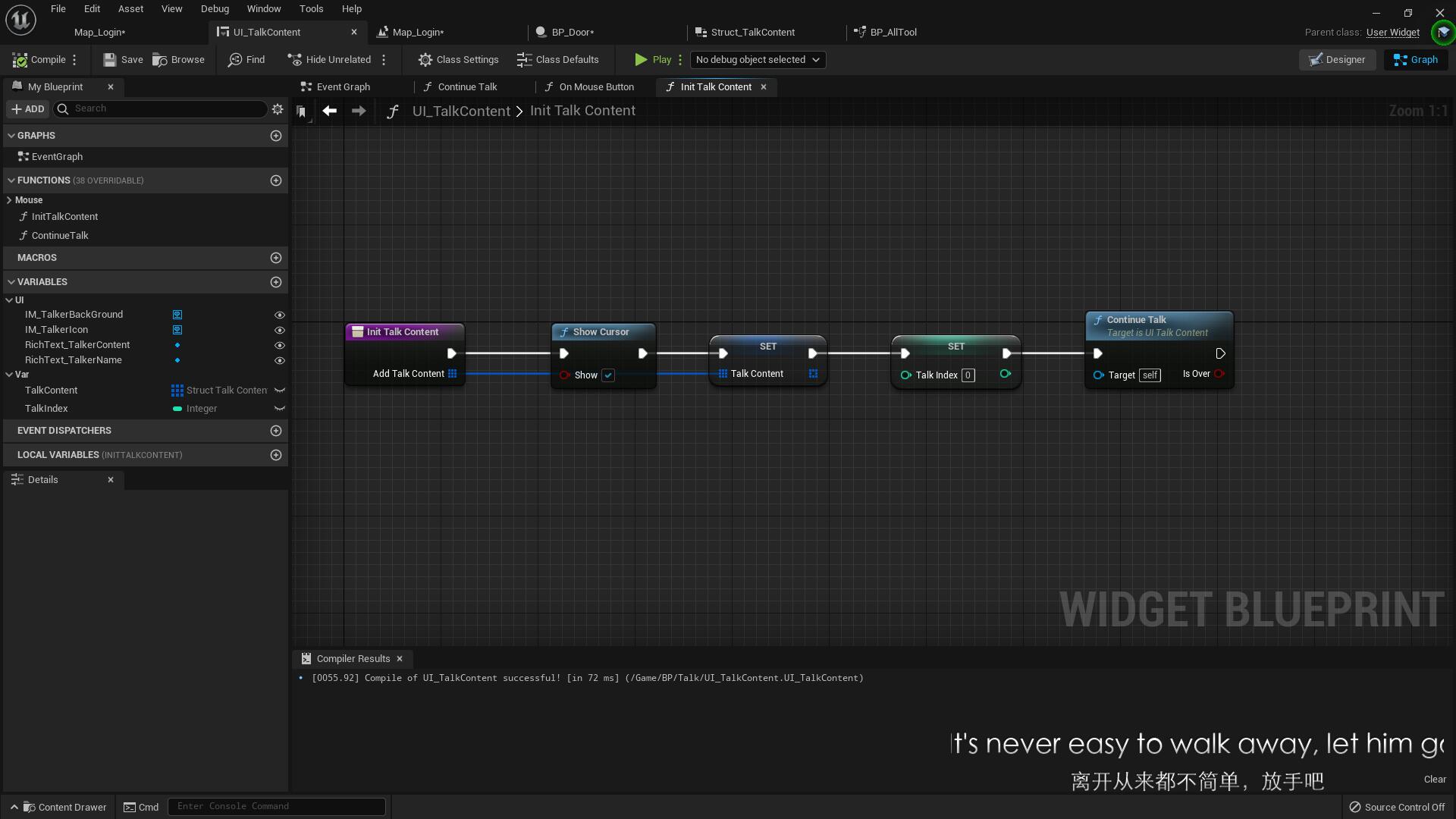Open Class Settings from the toolbar
Image resolution: width=1456 pixels, height=819 pixels.
[x=458, y=60]
